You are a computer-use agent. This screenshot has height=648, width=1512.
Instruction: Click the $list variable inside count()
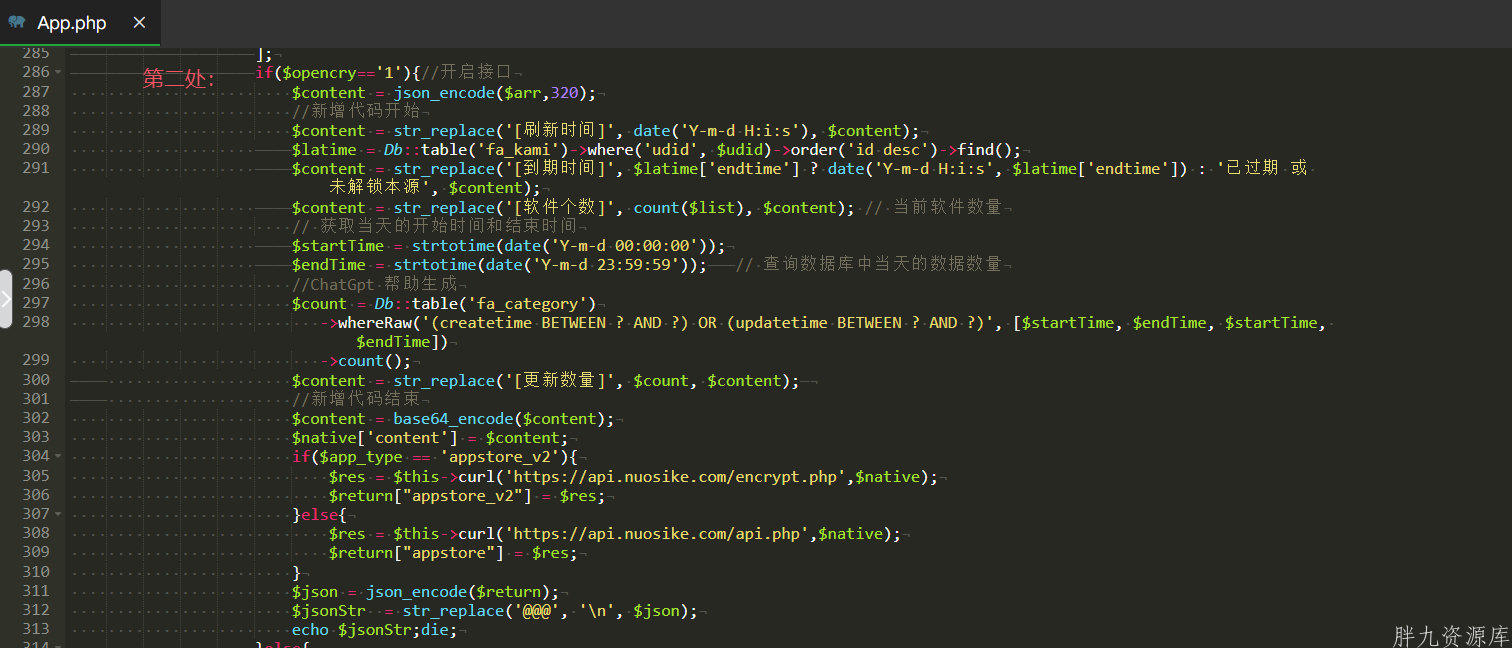click(711, 208)
